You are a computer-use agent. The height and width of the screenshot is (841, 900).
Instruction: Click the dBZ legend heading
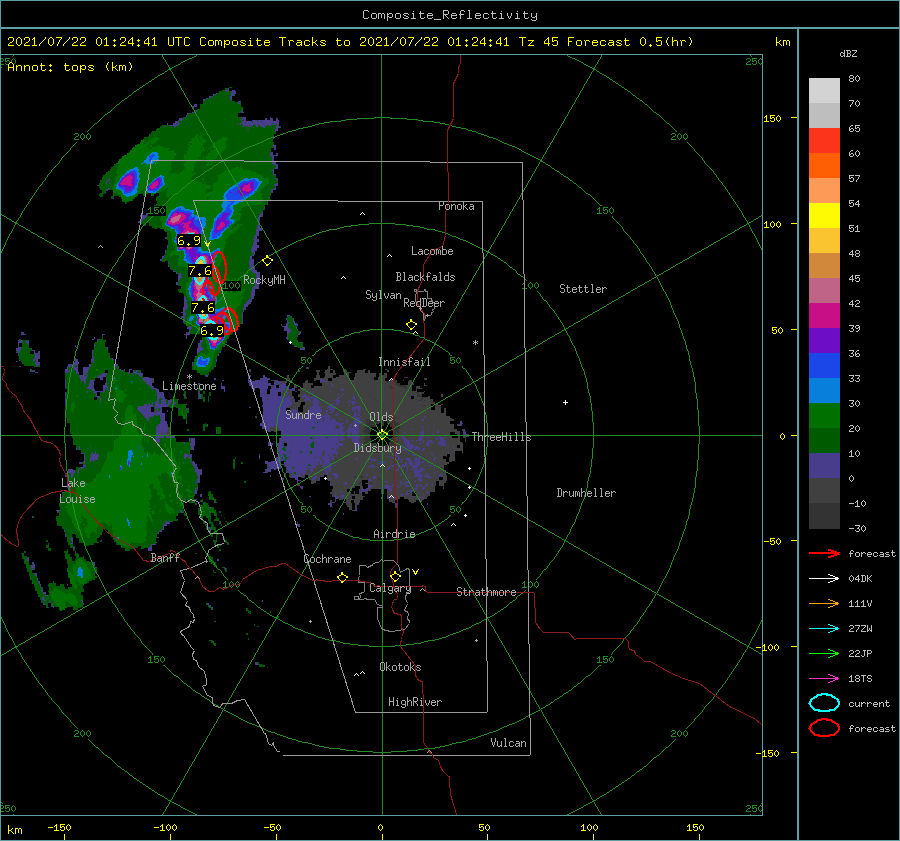848,53
